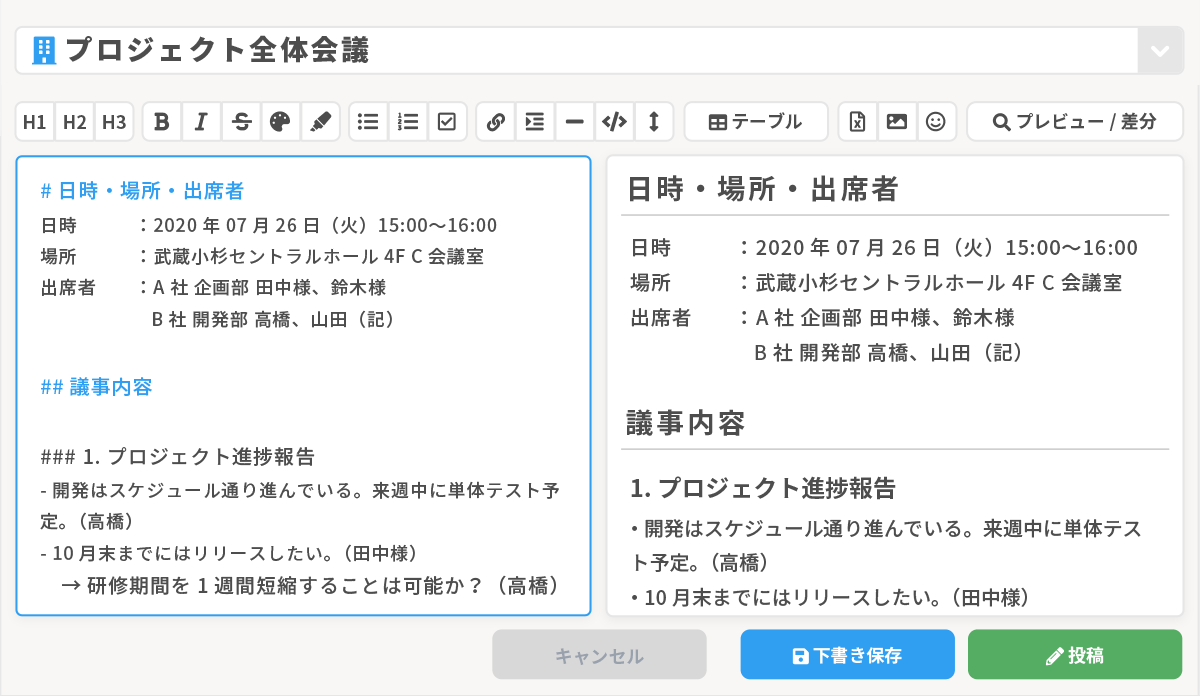1200x696 pixels.
Task: Insert a code block
Action: [x=614, y=122]
